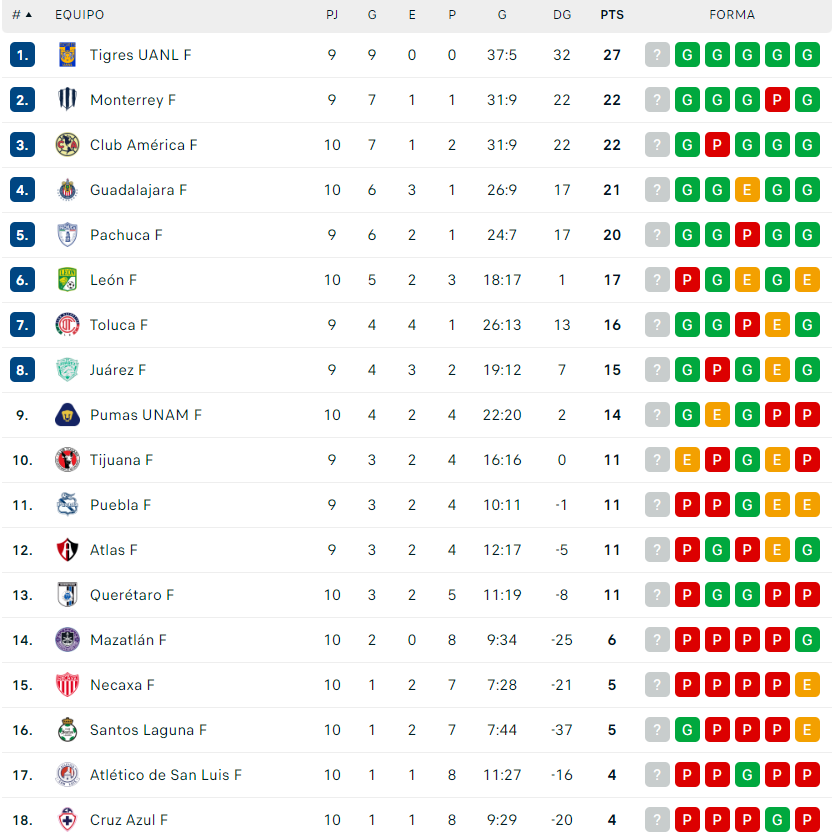Click the Cruz Azul F crest

click(67, 820)
